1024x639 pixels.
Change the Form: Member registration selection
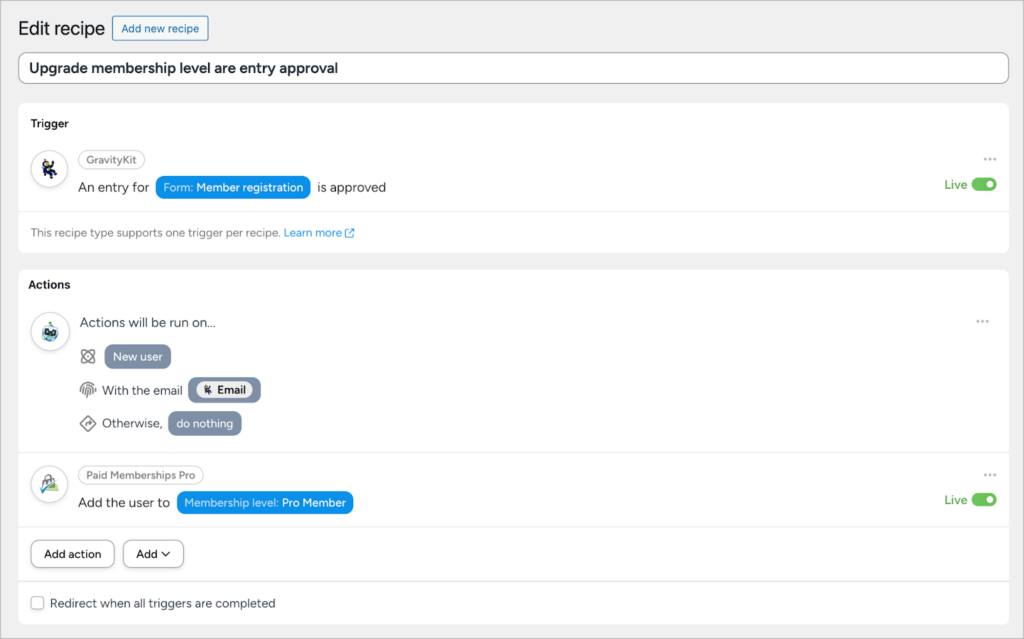(232, 187)
